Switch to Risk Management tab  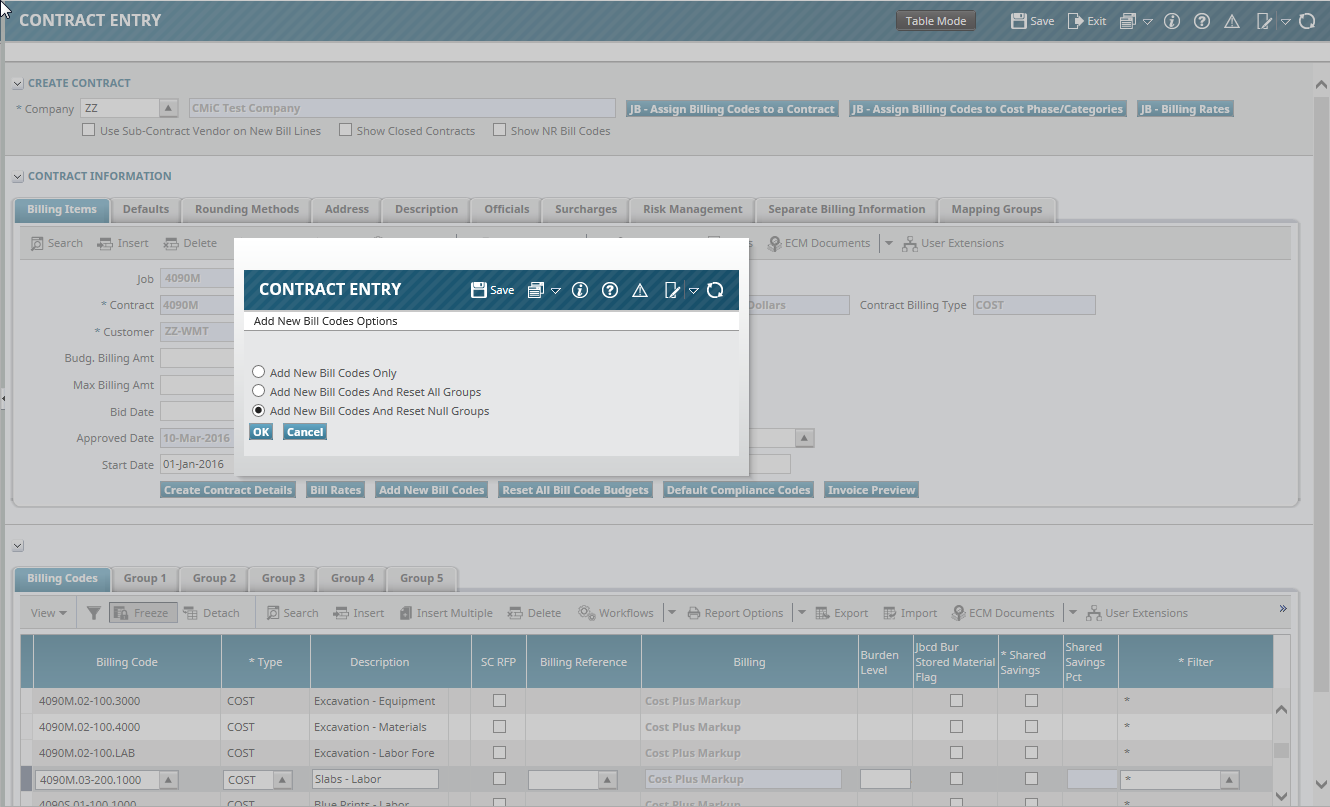point(693,209)
